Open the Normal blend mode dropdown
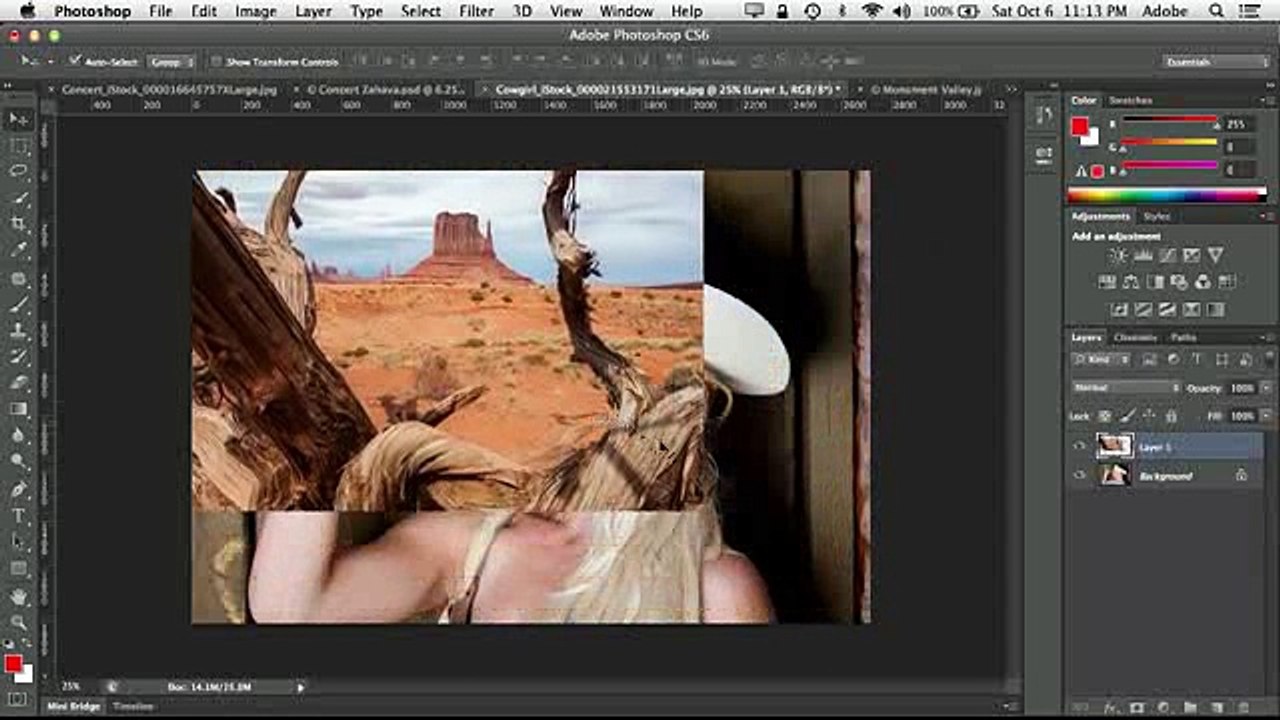 tap(1126, 387)
